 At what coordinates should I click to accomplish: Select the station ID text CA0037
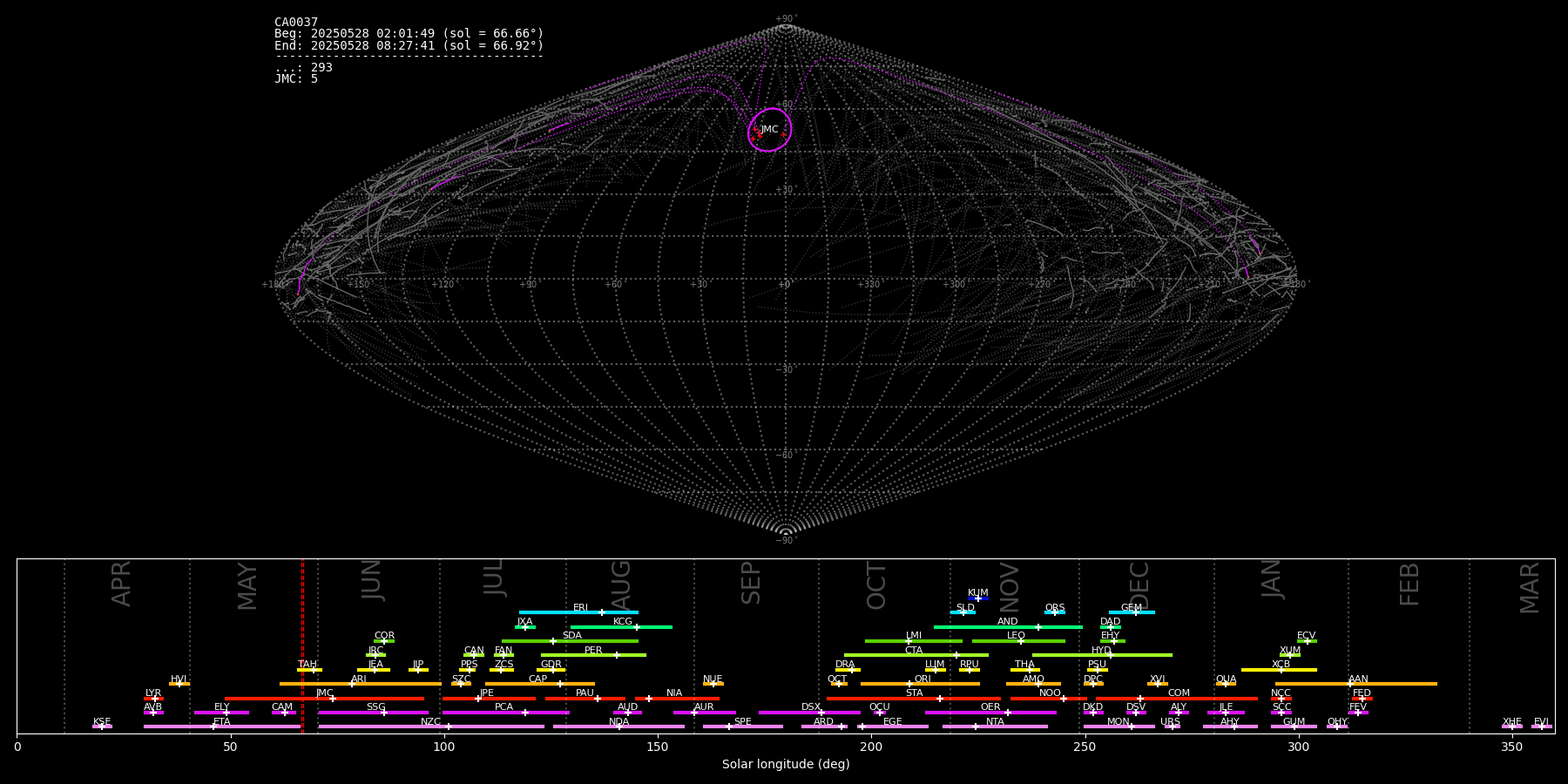click(x=296, y=22)
